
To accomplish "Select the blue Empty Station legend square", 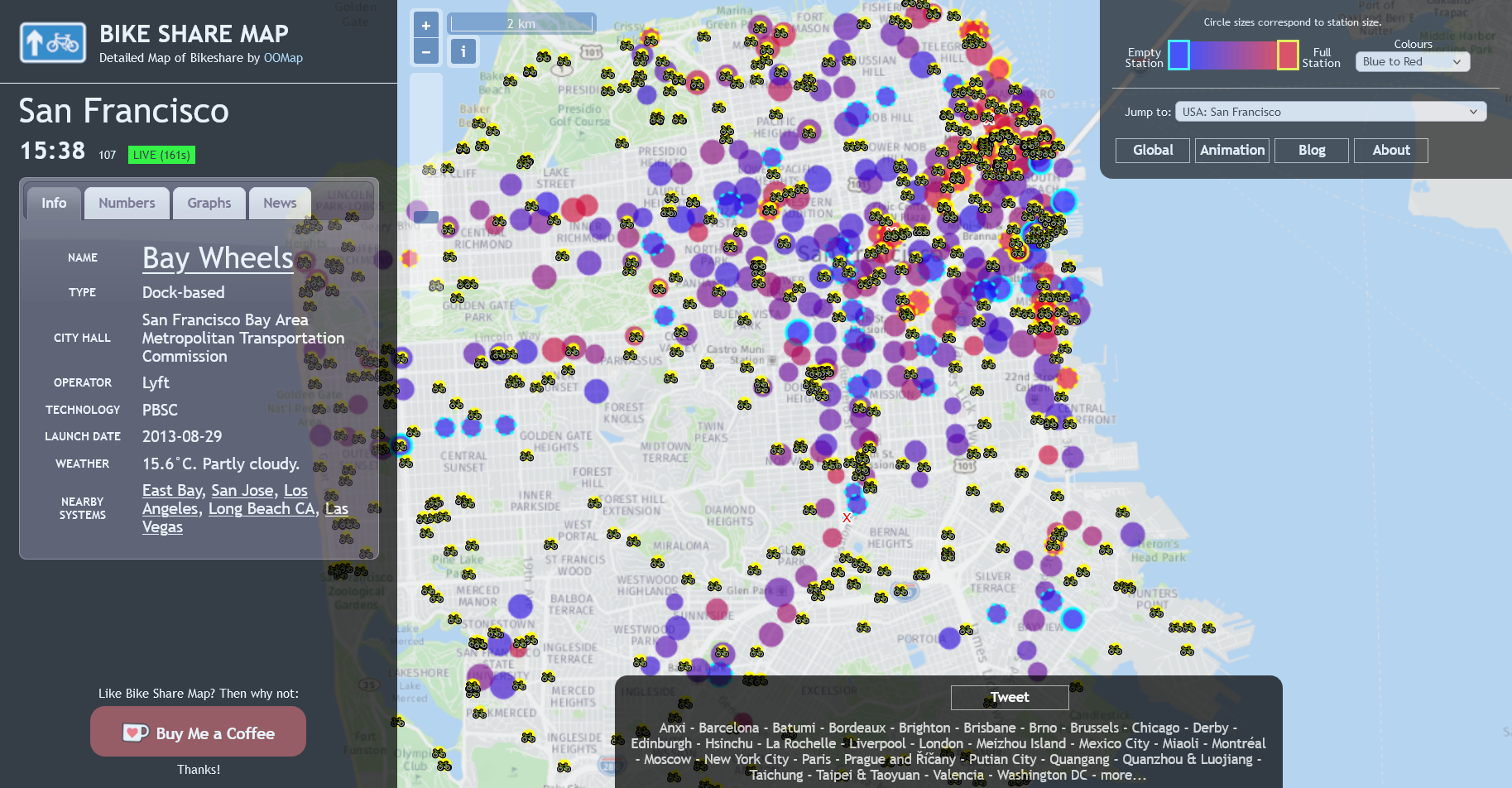I will pos(1178,55).
